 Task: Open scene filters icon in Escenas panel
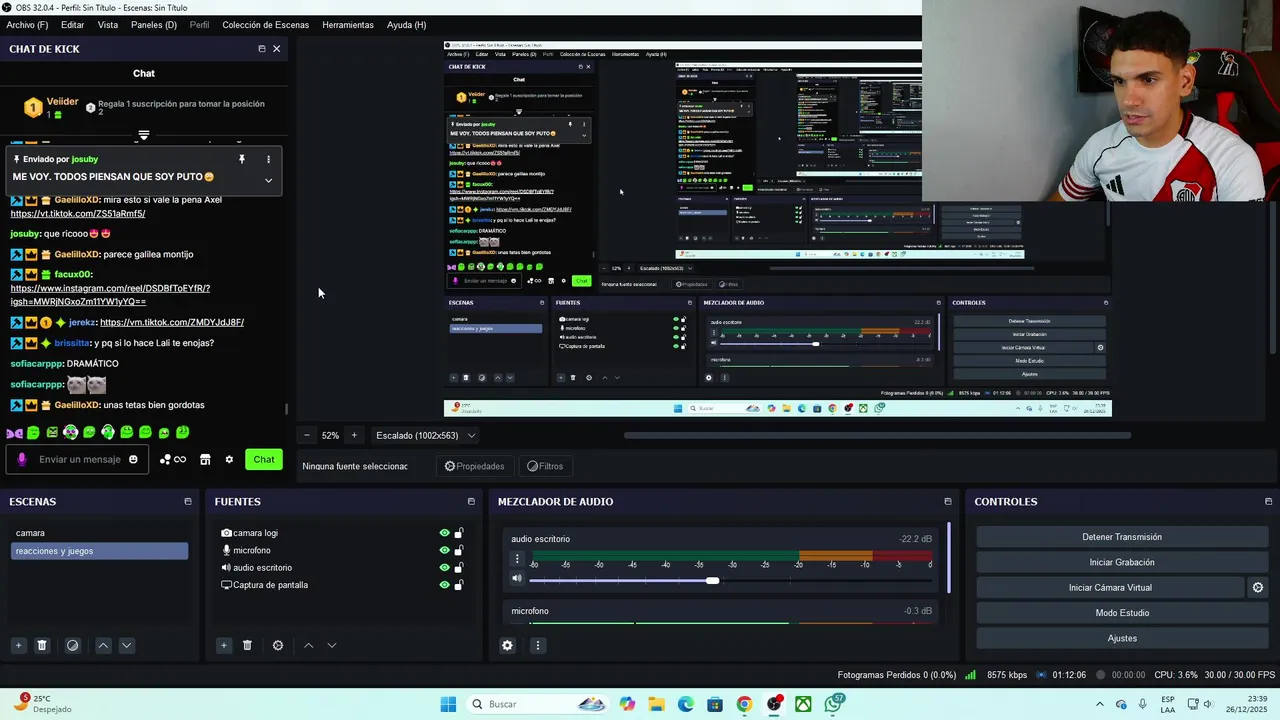pos(72,646)
